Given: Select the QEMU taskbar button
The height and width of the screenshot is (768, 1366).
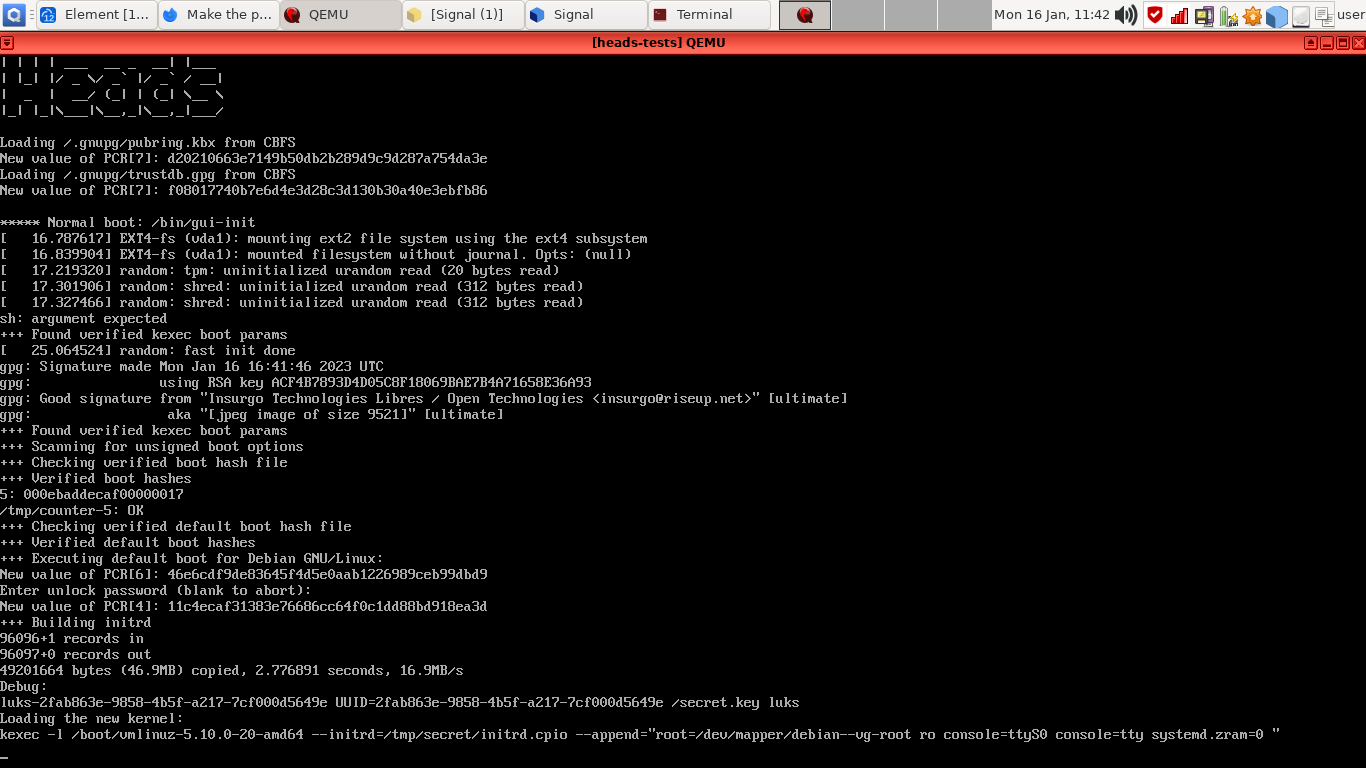Looking at the screenshot, I should (x=341, y=15).
